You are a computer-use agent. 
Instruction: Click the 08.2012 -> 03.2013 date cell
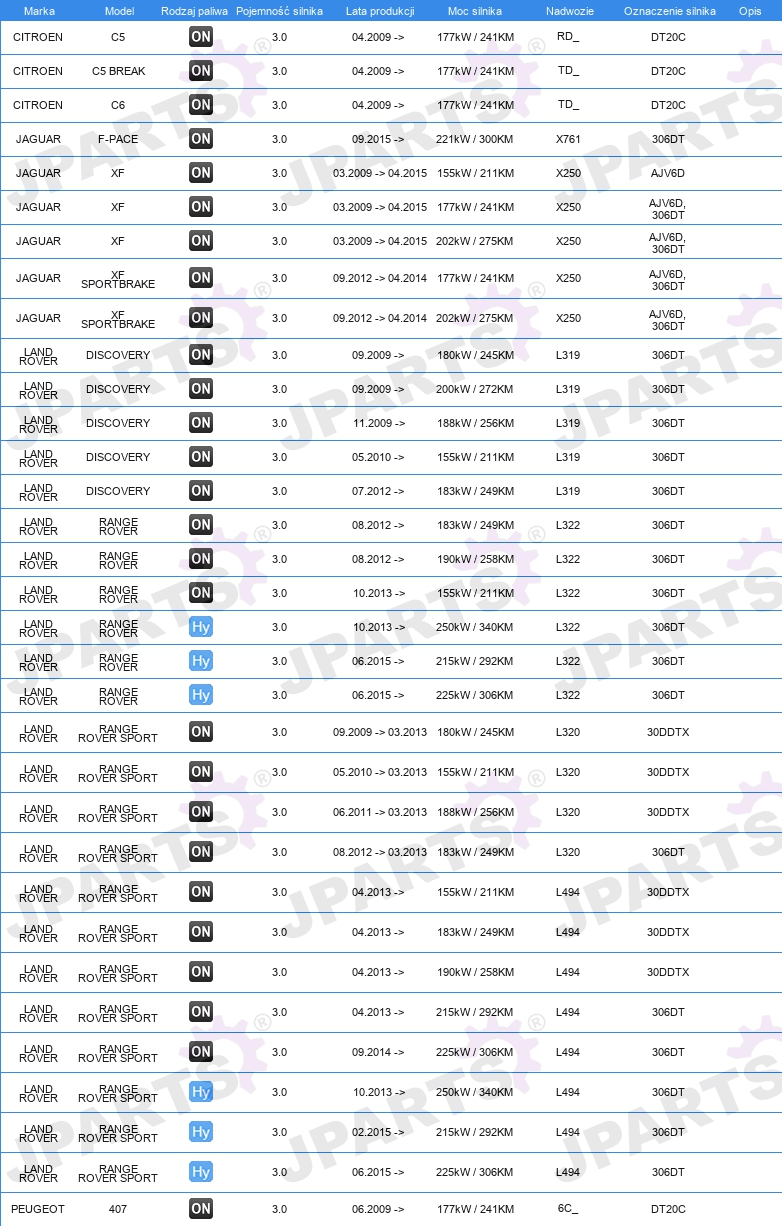click(380, 852)
